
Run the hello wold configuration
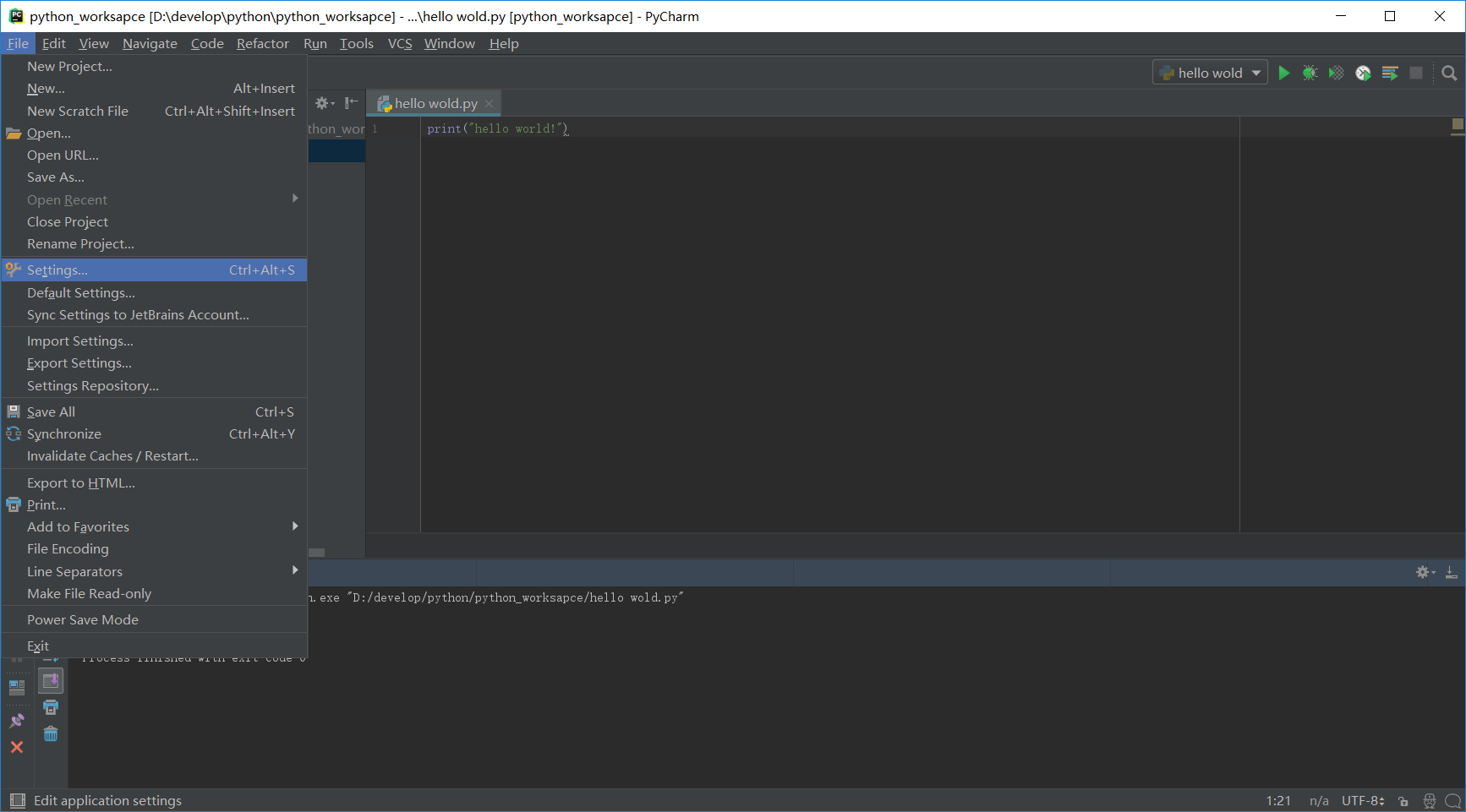1283,73
